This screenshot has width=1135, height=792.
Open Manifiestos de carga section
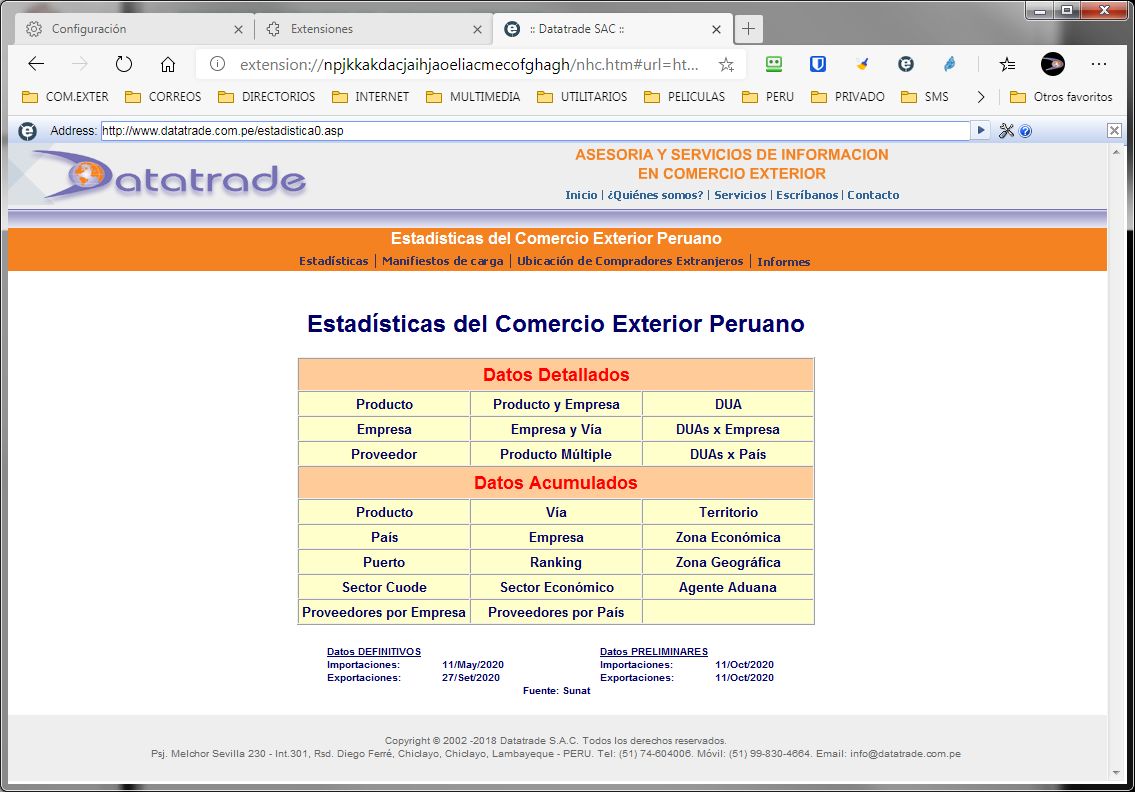[x=442, y=261]
